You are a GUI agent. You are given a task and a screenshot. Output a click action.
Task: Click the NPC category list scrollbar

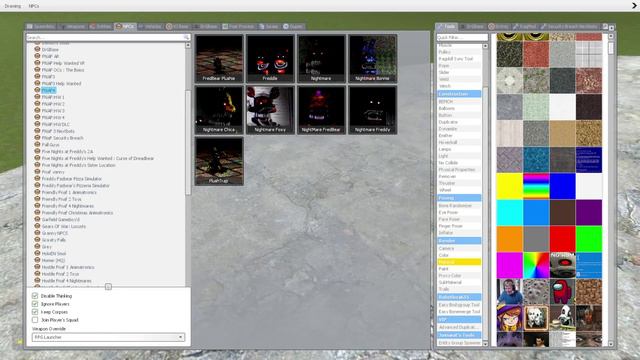click(188, 143)
